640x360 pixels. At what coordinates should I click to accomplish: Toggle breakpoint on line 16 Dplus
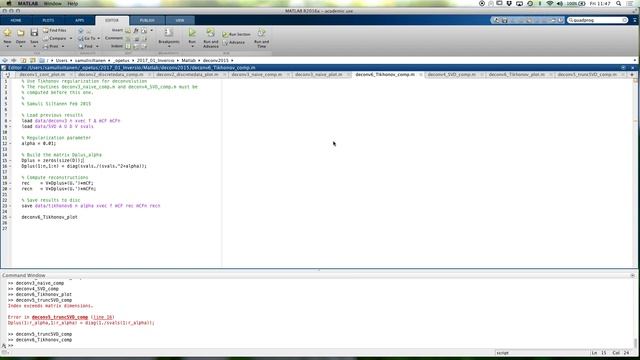(x=10, y=166)
